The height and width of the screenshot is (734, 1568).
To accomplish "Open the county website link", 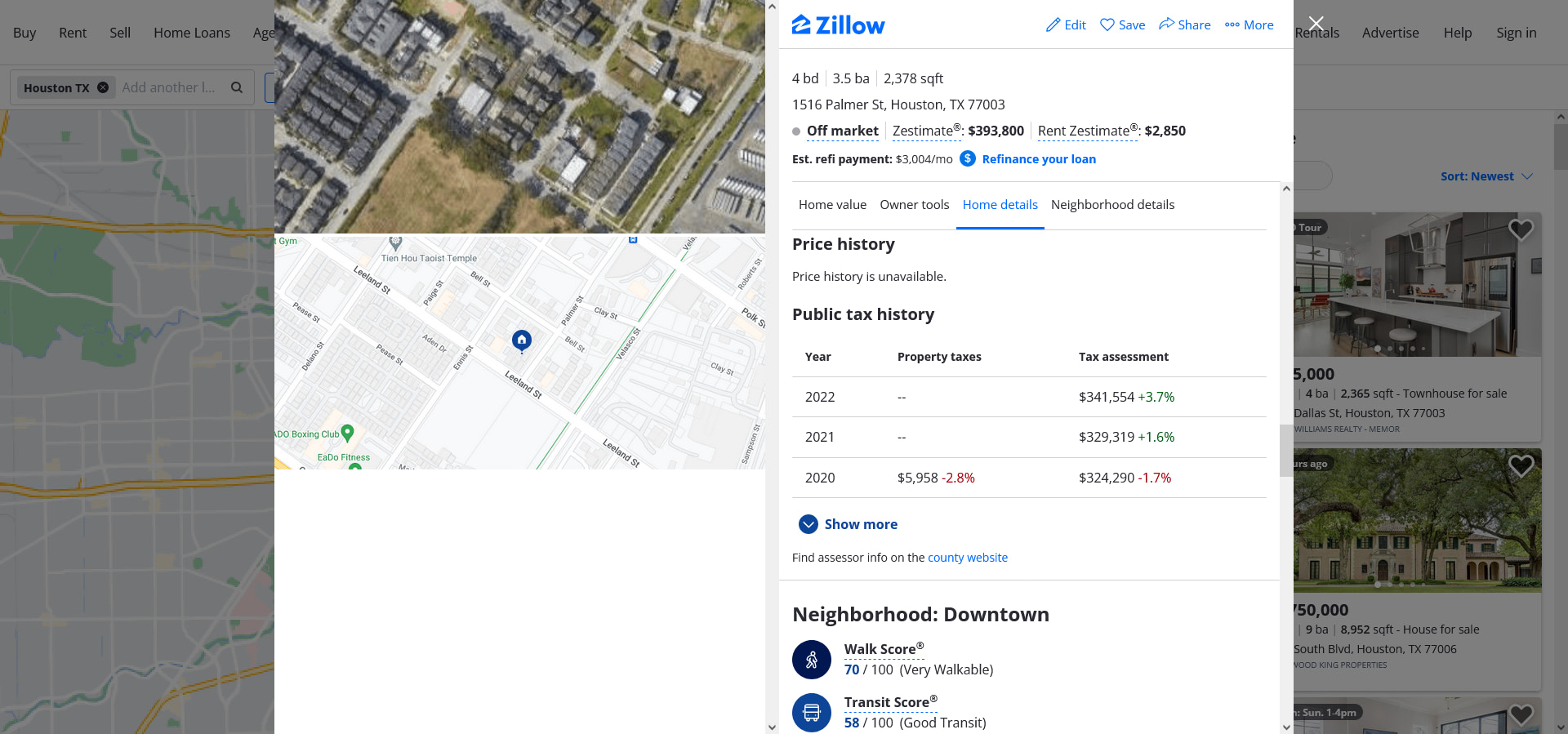I will pos(968,558).
